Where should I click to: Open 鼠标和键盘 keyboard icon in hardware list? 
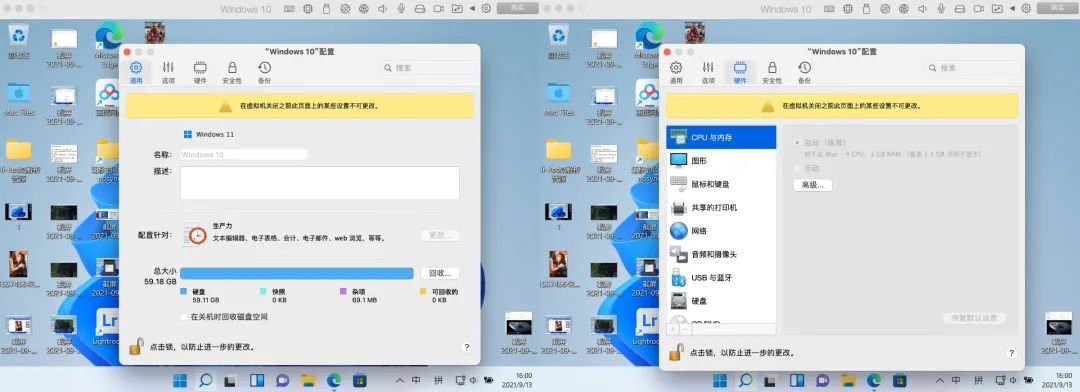(x=678, y=184)
